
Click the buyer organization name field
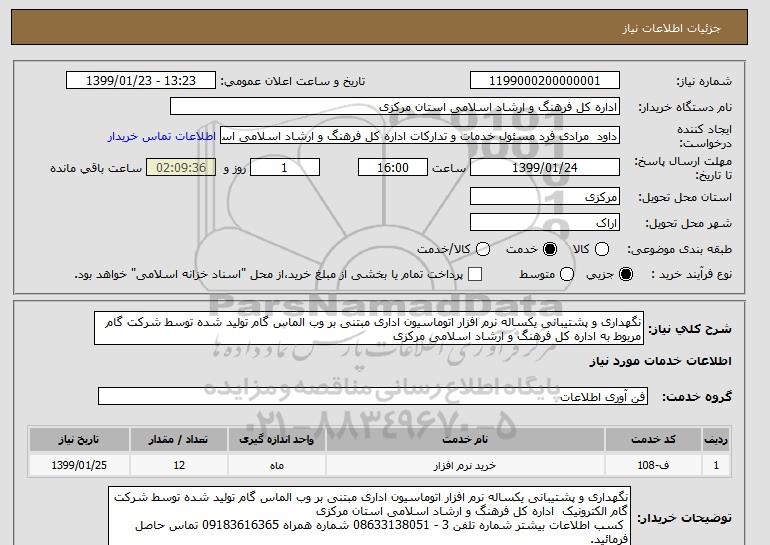click(395, 107)
